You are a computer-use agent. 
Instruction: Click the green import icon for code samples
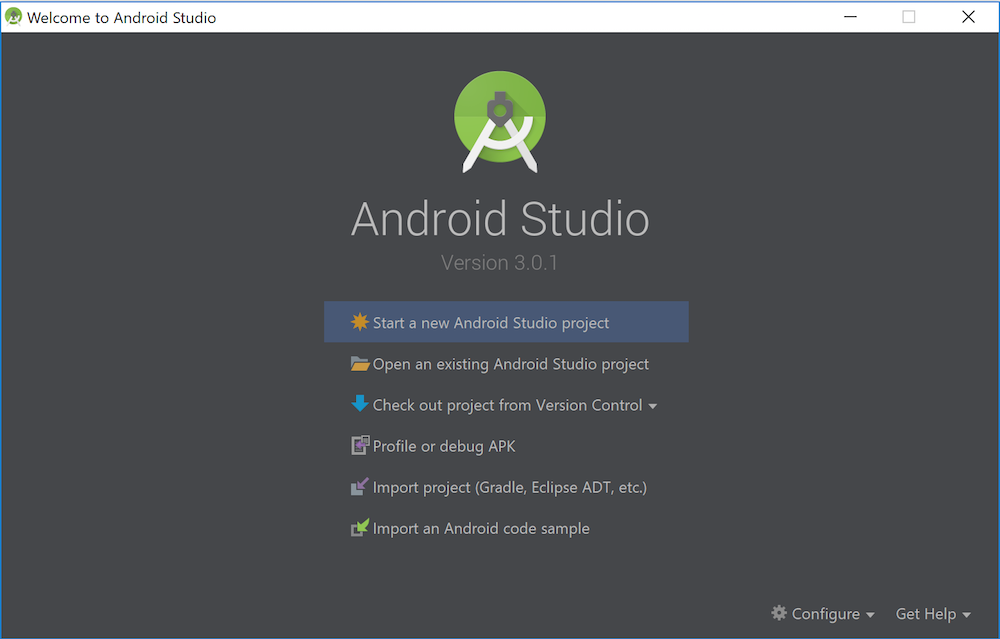coord(360,527)
